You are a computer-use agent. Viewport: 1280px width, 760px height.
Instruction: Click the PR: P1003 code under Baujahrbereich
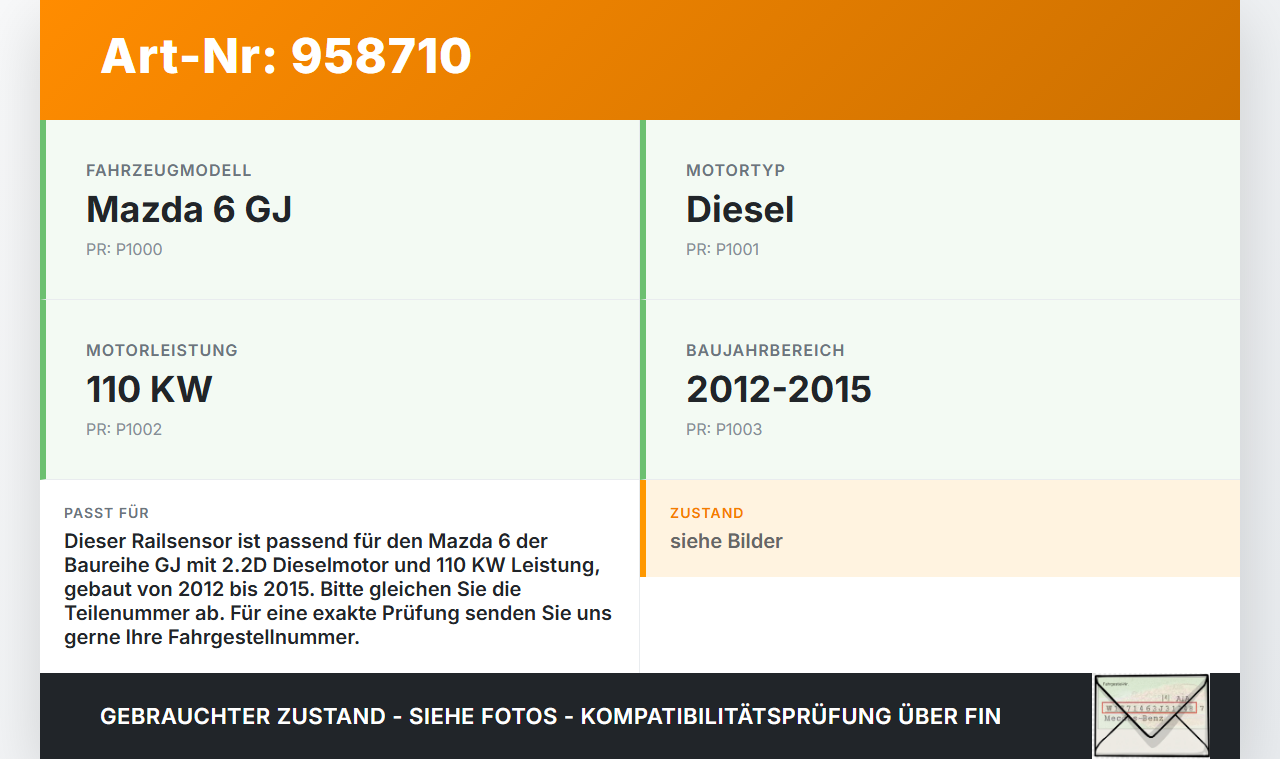(x=722, y=429)
